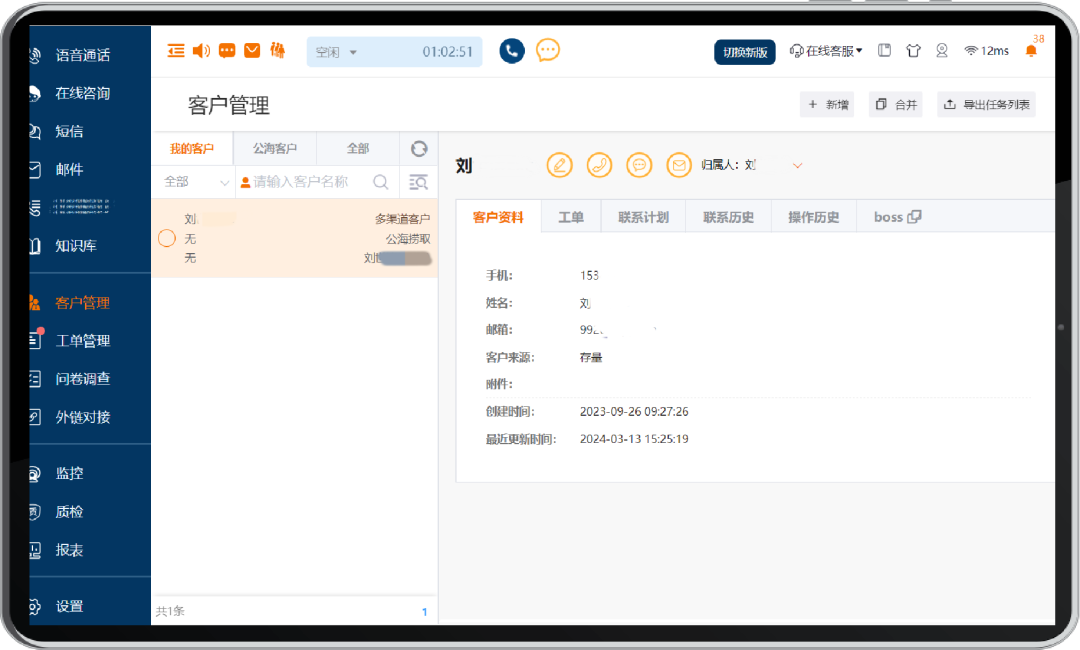Switch to the 公海客户 tab
The width and height of the screenshot is (1080, 650).
click(275, 149)
